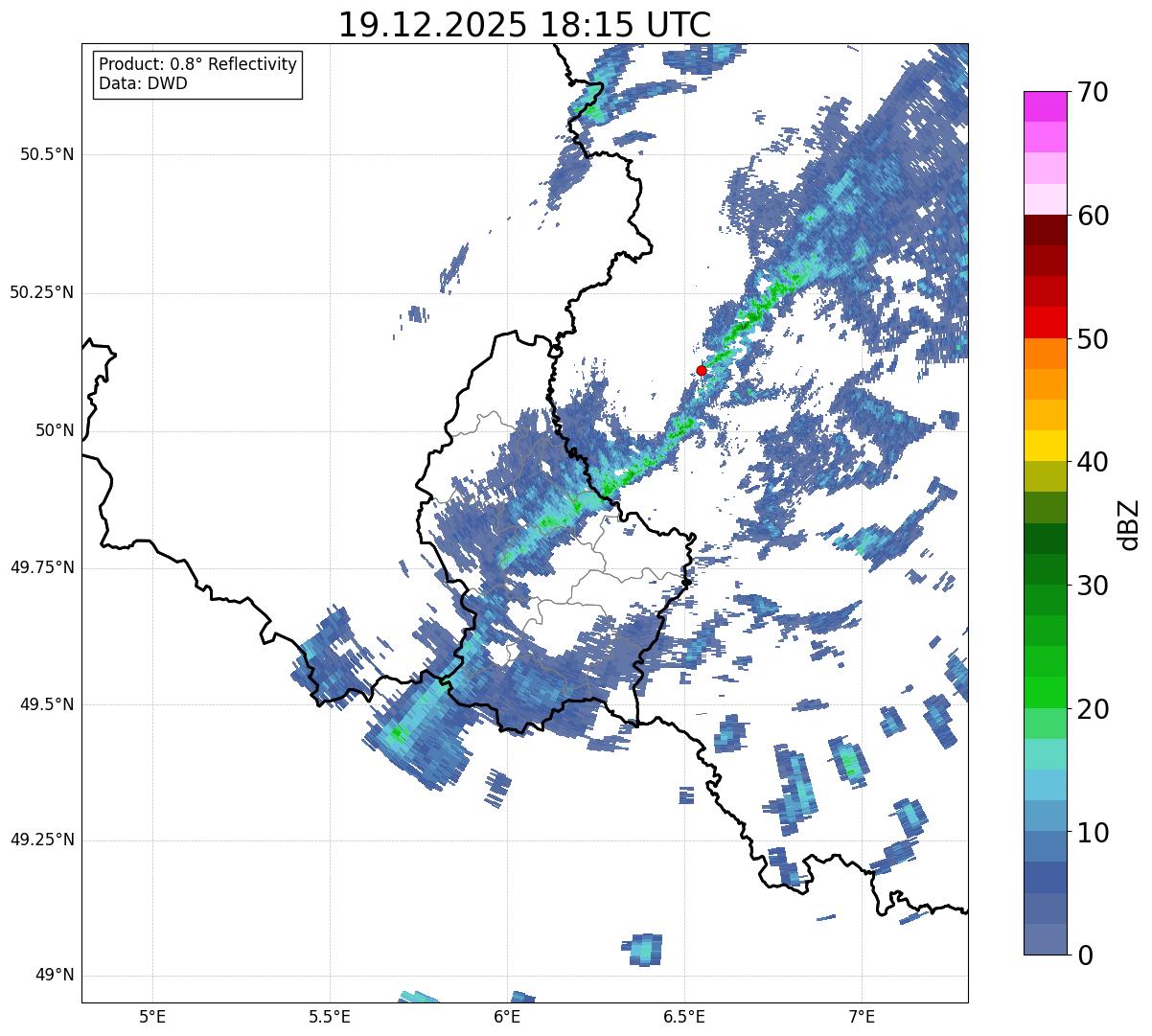Screen dimensions: 1152x1036
Task: Click the 7°E longitude label
Action: click(862, 1016)
